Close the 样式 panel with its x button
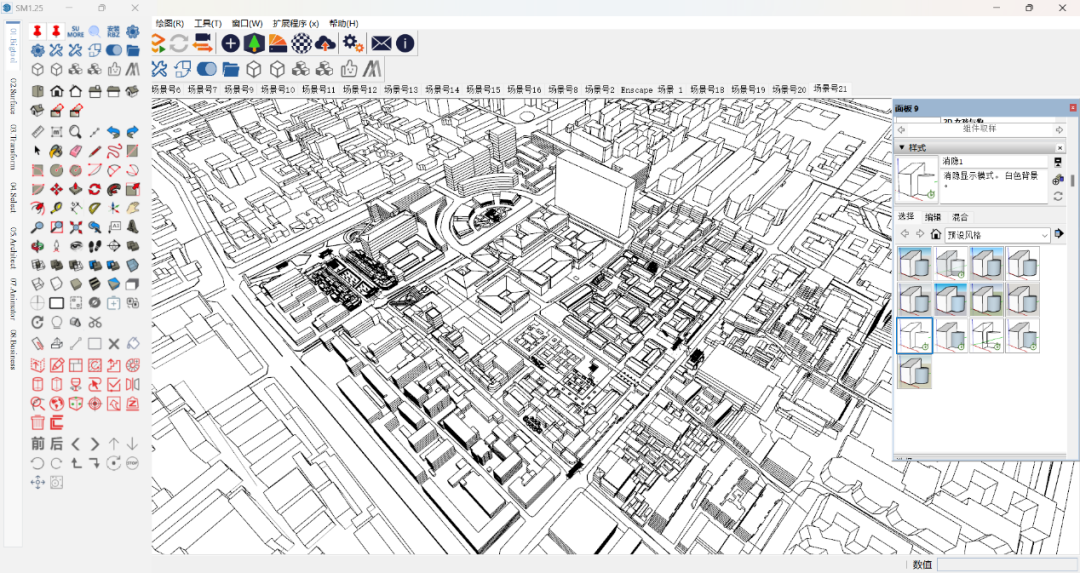The height and width of the screenshot is (573, 1080). point(1060,147)
